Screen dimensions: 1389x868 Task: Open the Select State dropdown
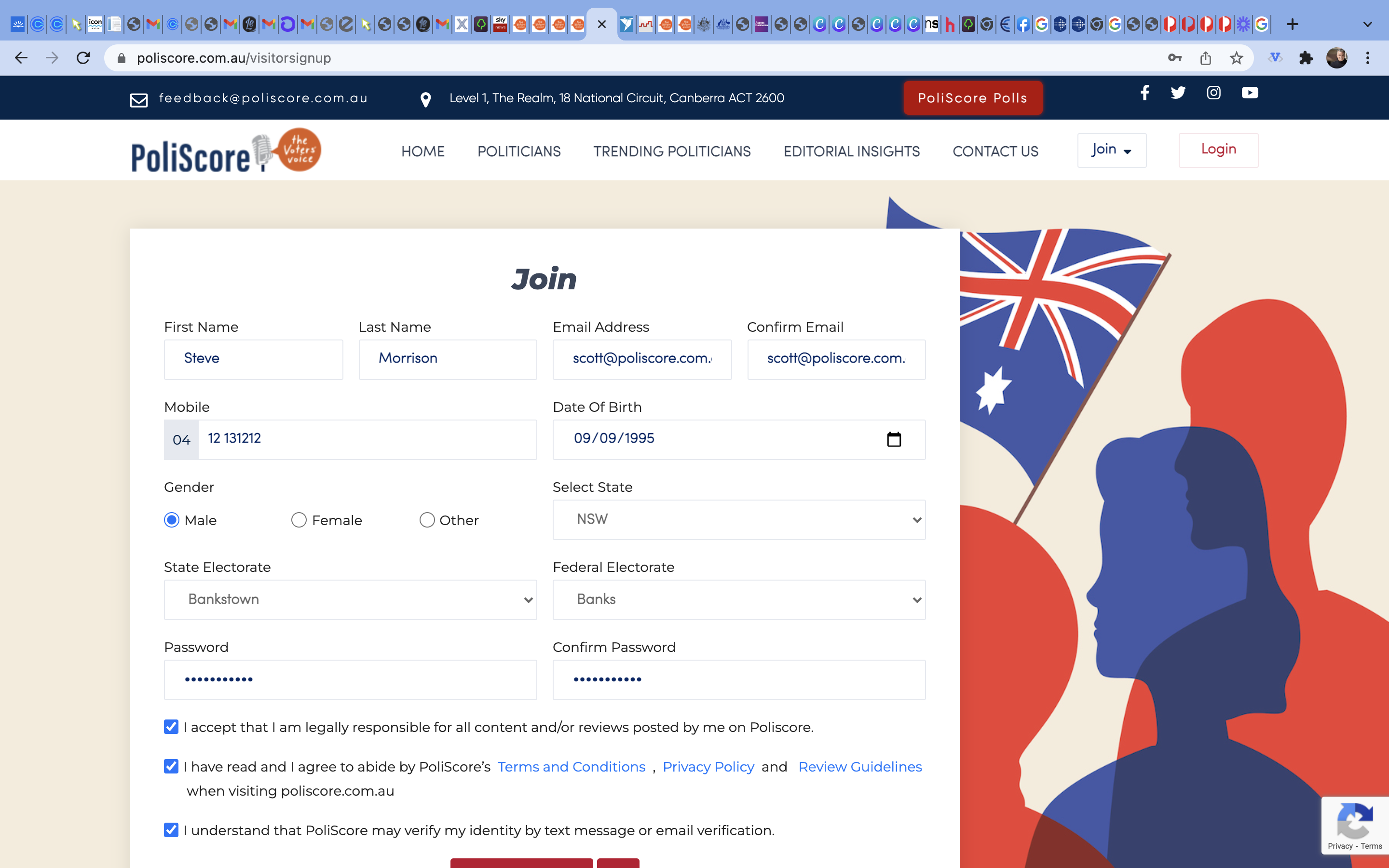[739, 519]
